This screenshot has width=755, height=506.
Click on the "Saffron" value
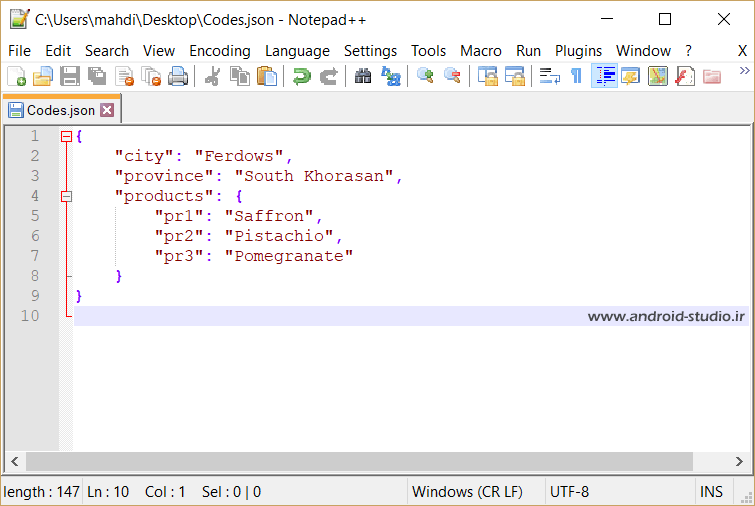269,216
